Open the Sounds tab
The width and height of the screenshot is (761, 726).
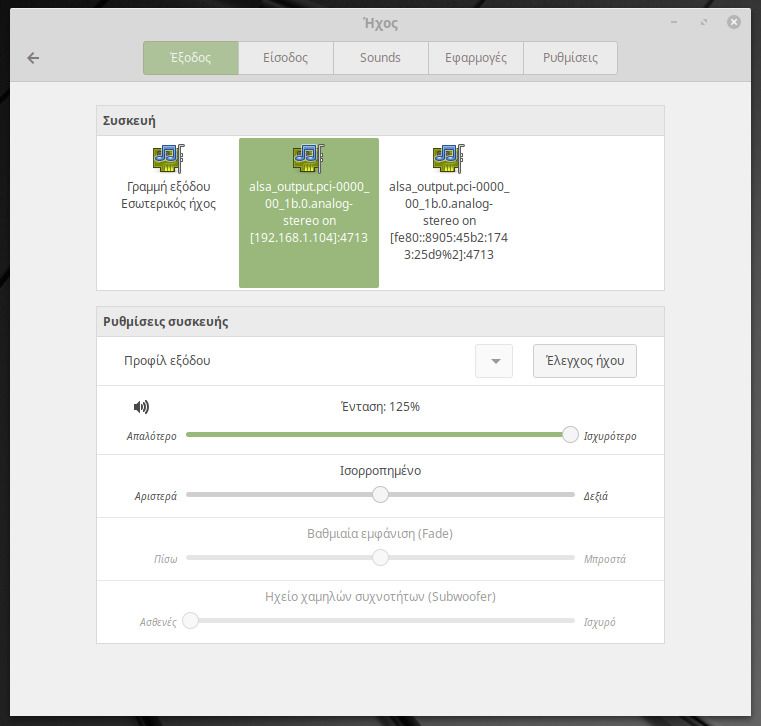tap(380, 58)
